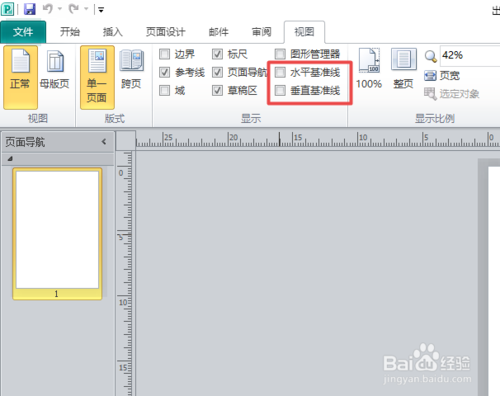This screenshot has height=396, width=500.
Task: Click the horizontal ruler at mark 15
Action: pos(298,138)
